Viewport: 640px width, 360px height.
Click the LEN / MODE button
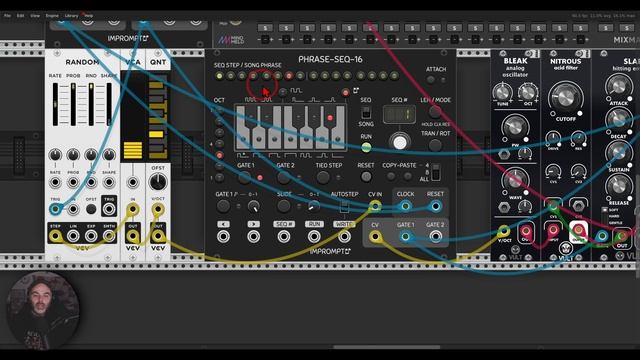[435, 111]
